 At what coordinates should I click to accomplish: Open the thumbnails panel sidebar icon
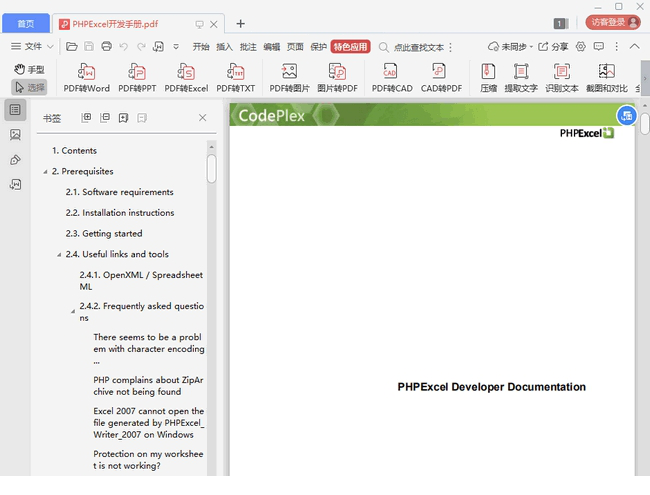(x=15, y=134)
